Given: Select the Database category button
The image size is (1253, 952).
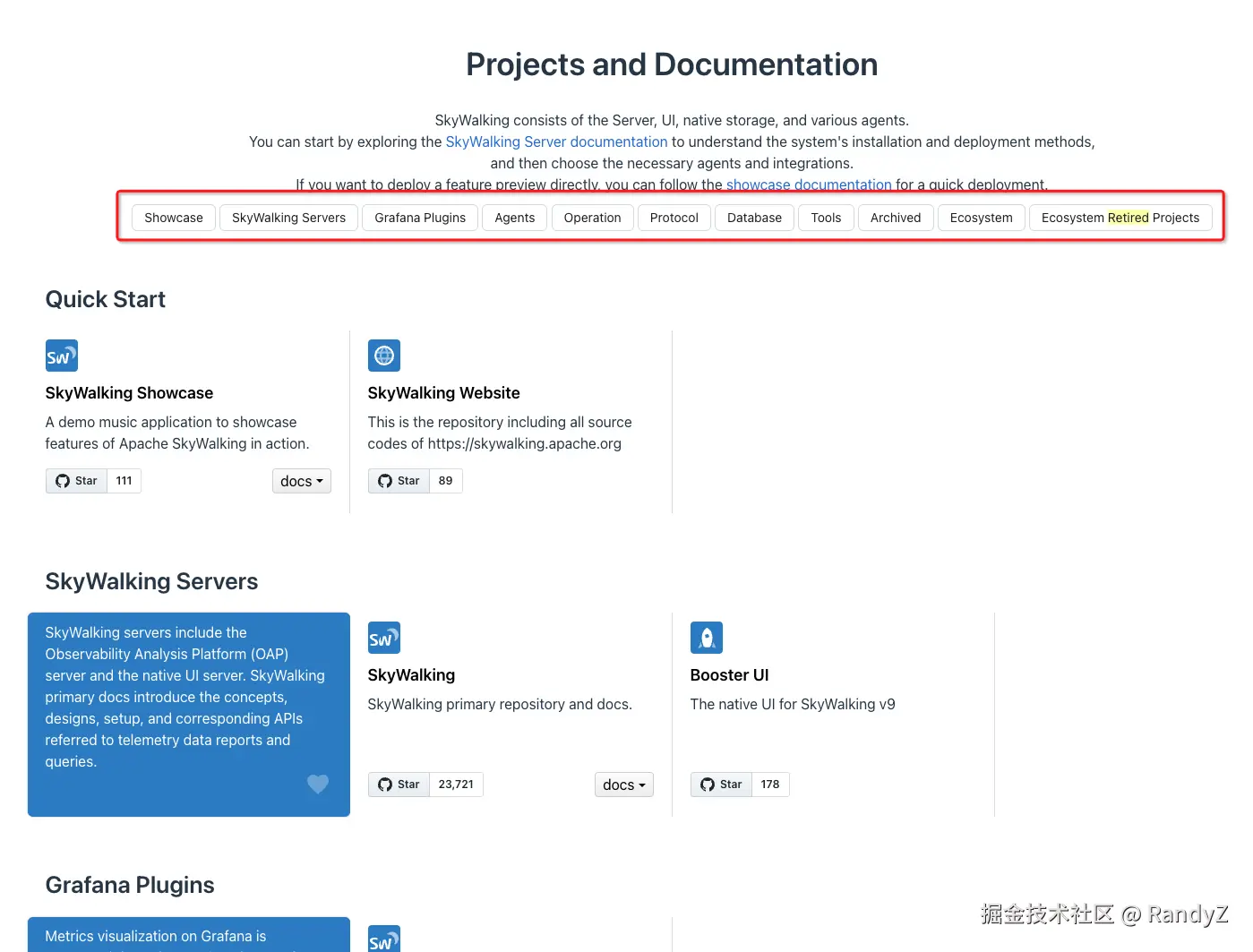Looking at the screenshot, I should pyautogui.click(x=754, y=218).
